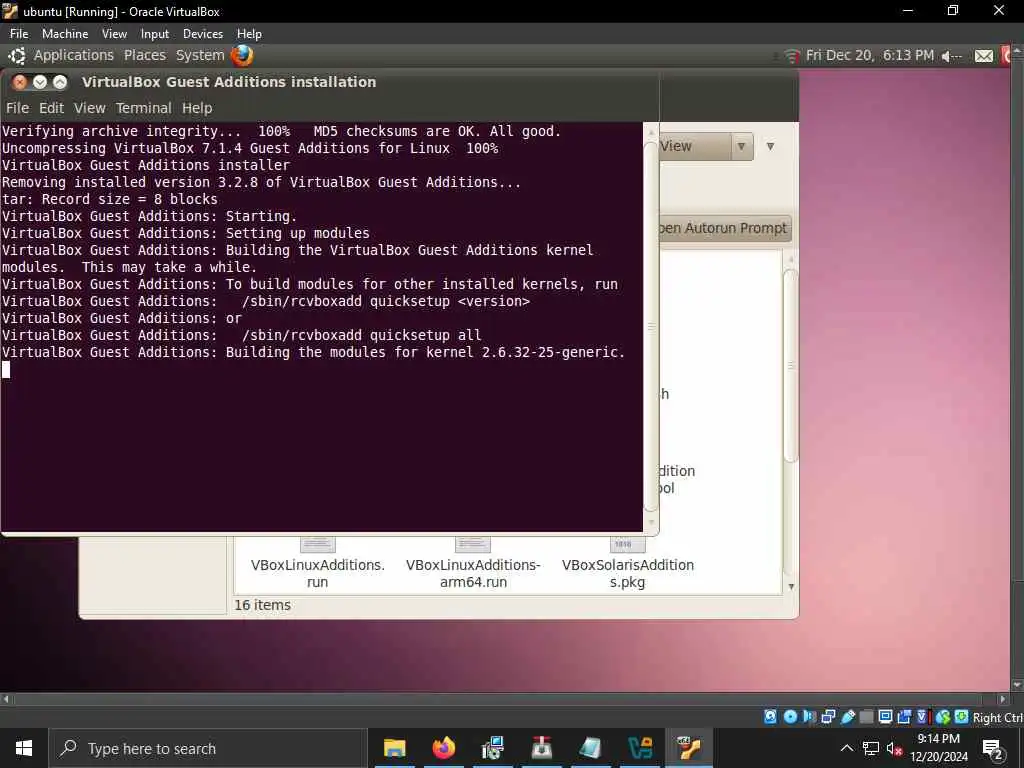Click the Windows search box

tap(208, 748)
